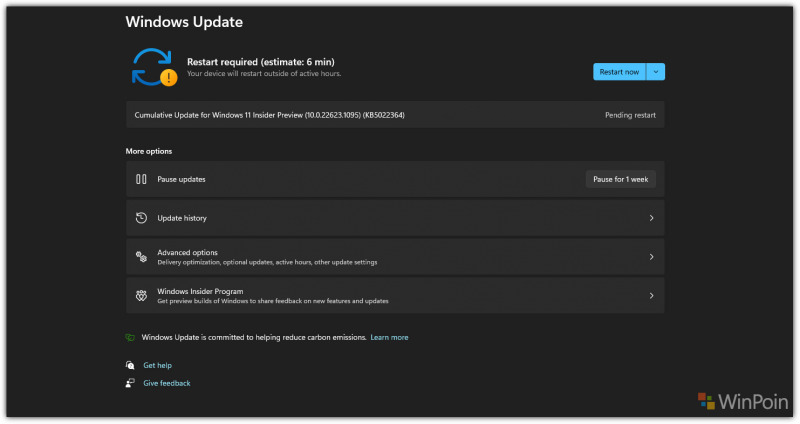Click the green carbon emissions leaf icon
Screen dimensions: 800x424
pyautogui.click(x=130, y=337)
